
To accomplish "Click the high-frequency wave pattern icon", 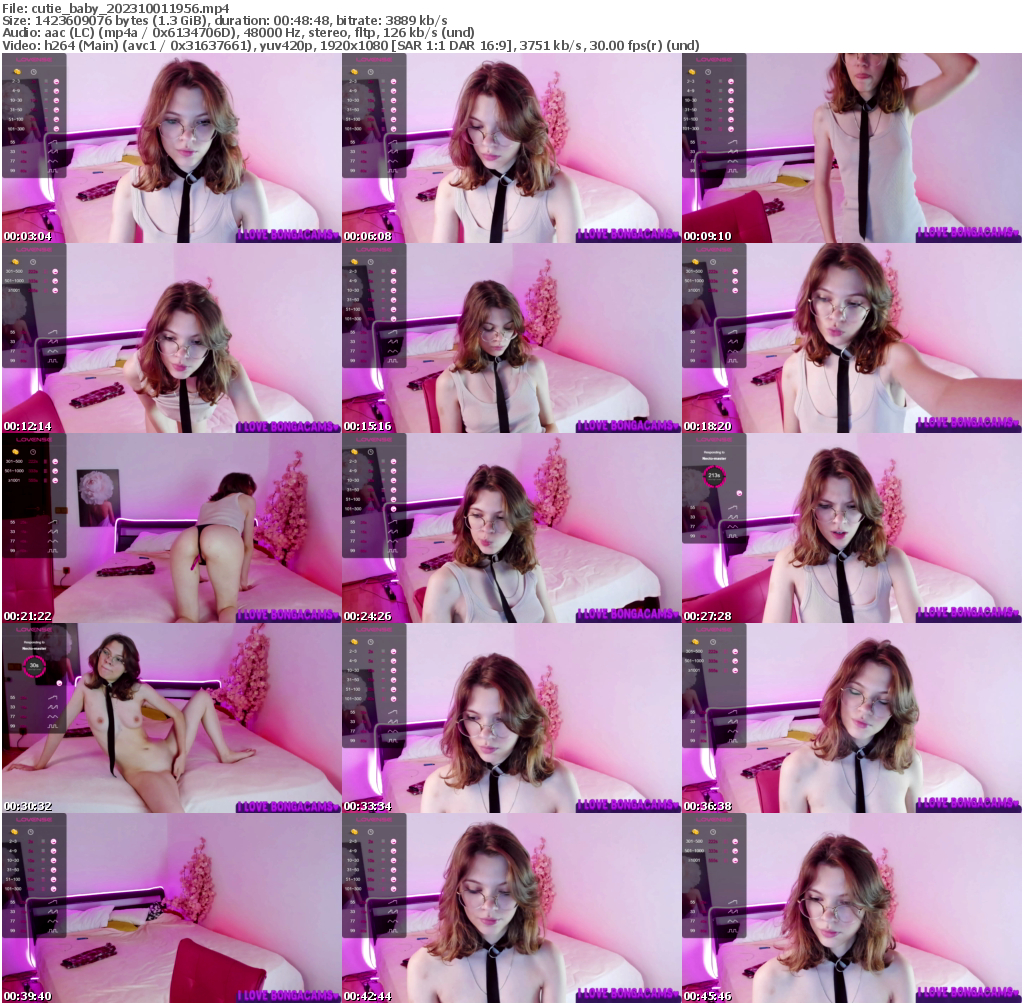I will [x=53, y=161].
